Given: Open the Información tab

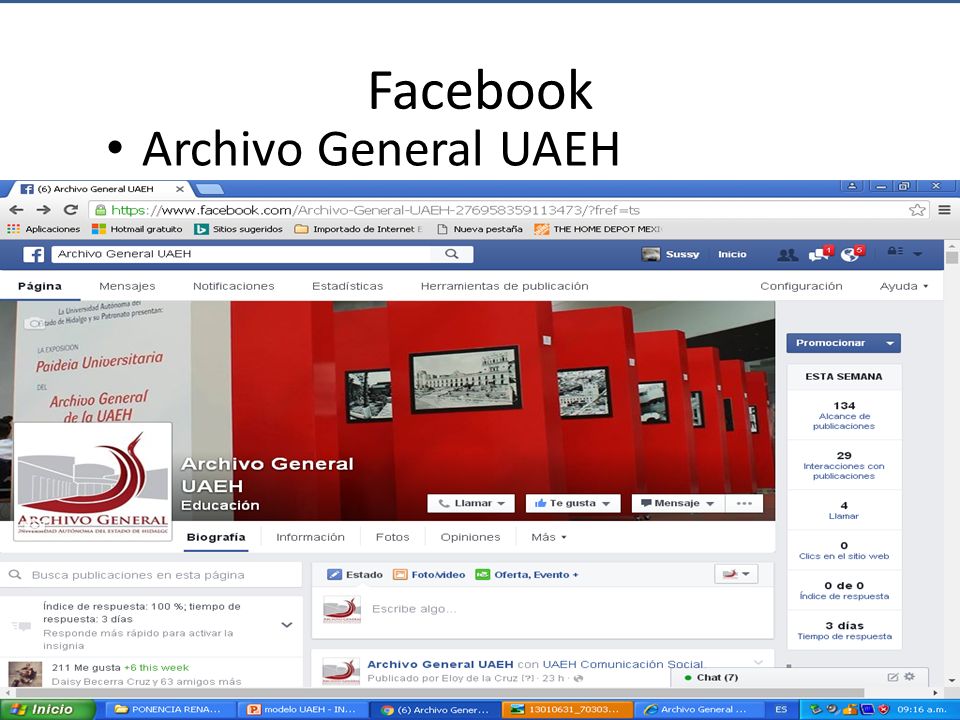Looking at the screenshot, I should 310,537.
